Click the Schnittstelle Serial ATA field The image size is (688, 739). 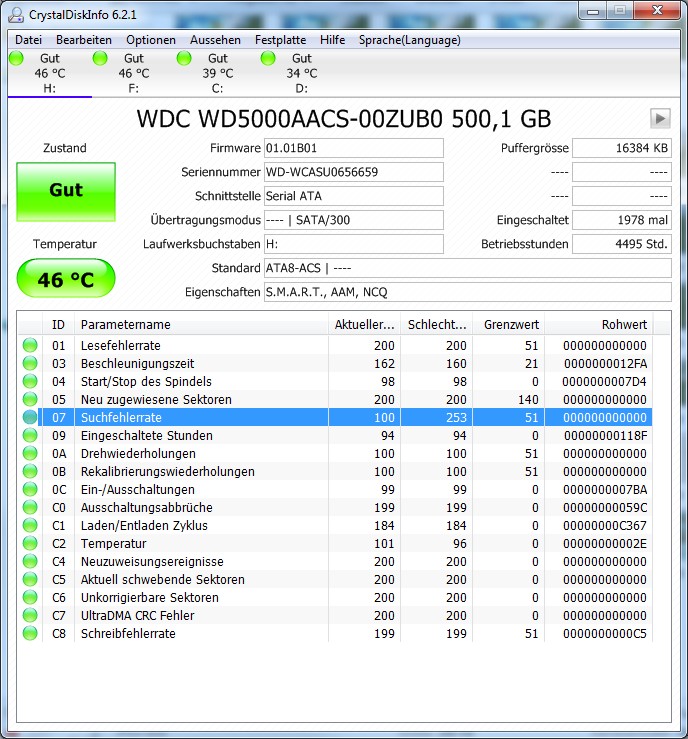(x=353, y=196)
